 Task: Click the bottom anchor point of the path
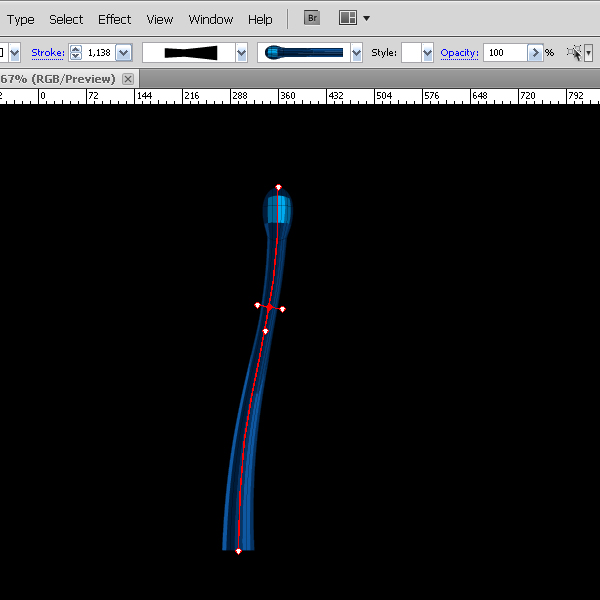238,551
